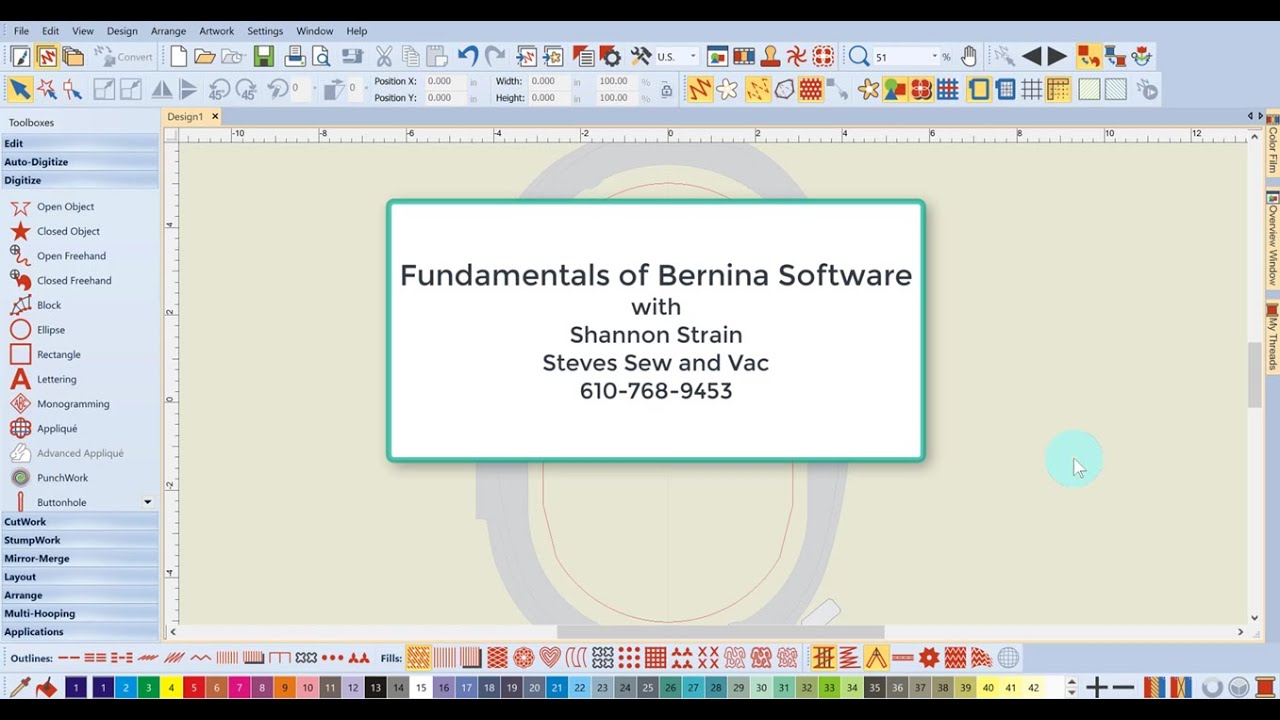Open the Settings menu
This screenshot has height=720, width=1280.
[265, 31]
